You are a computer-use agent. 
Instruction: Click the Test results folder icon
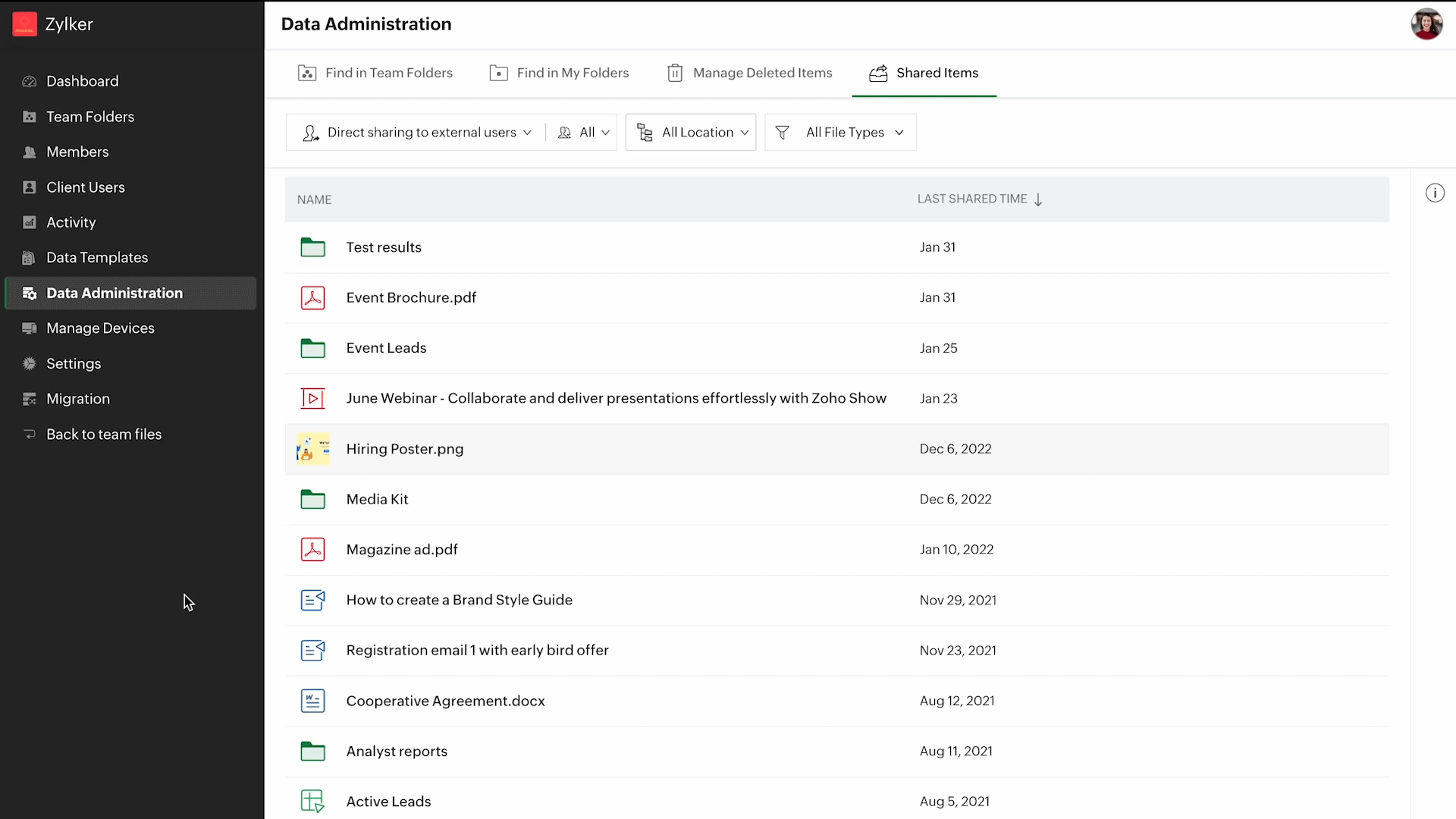pyautogui.click(x=312, y=247)
